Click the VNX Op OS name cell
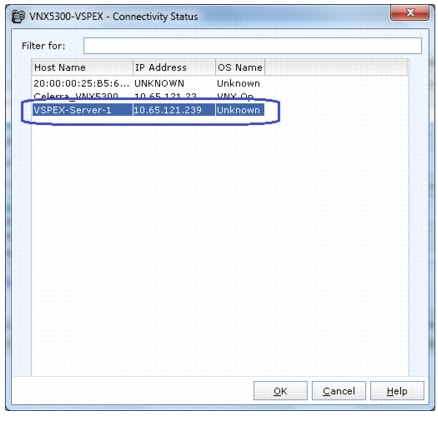 point(235,96)
